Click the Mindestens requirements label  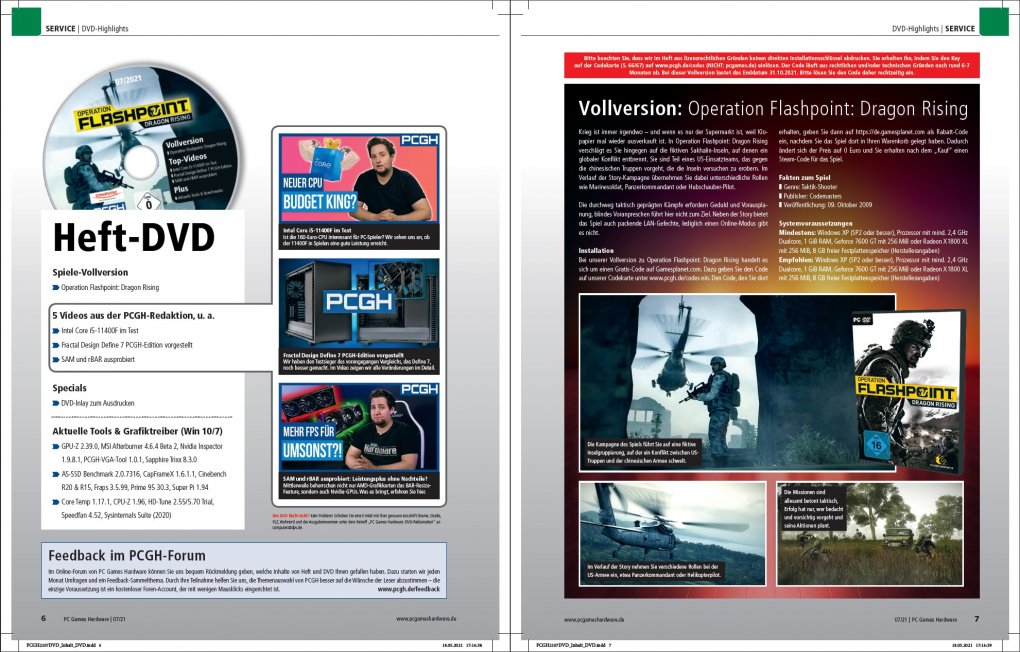click(x=797, y=232)
